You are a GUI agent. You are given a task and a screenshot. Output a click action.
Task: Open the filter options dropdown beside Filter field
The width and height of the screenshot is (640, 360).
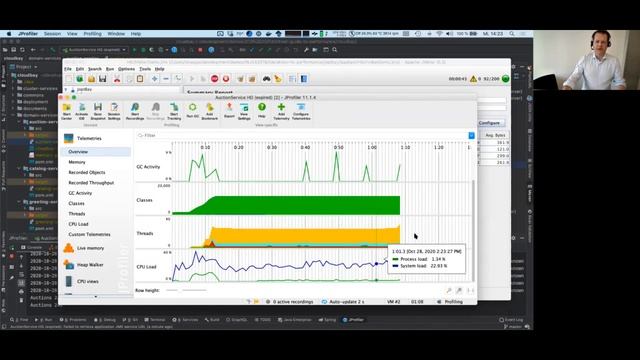[471, 136]
